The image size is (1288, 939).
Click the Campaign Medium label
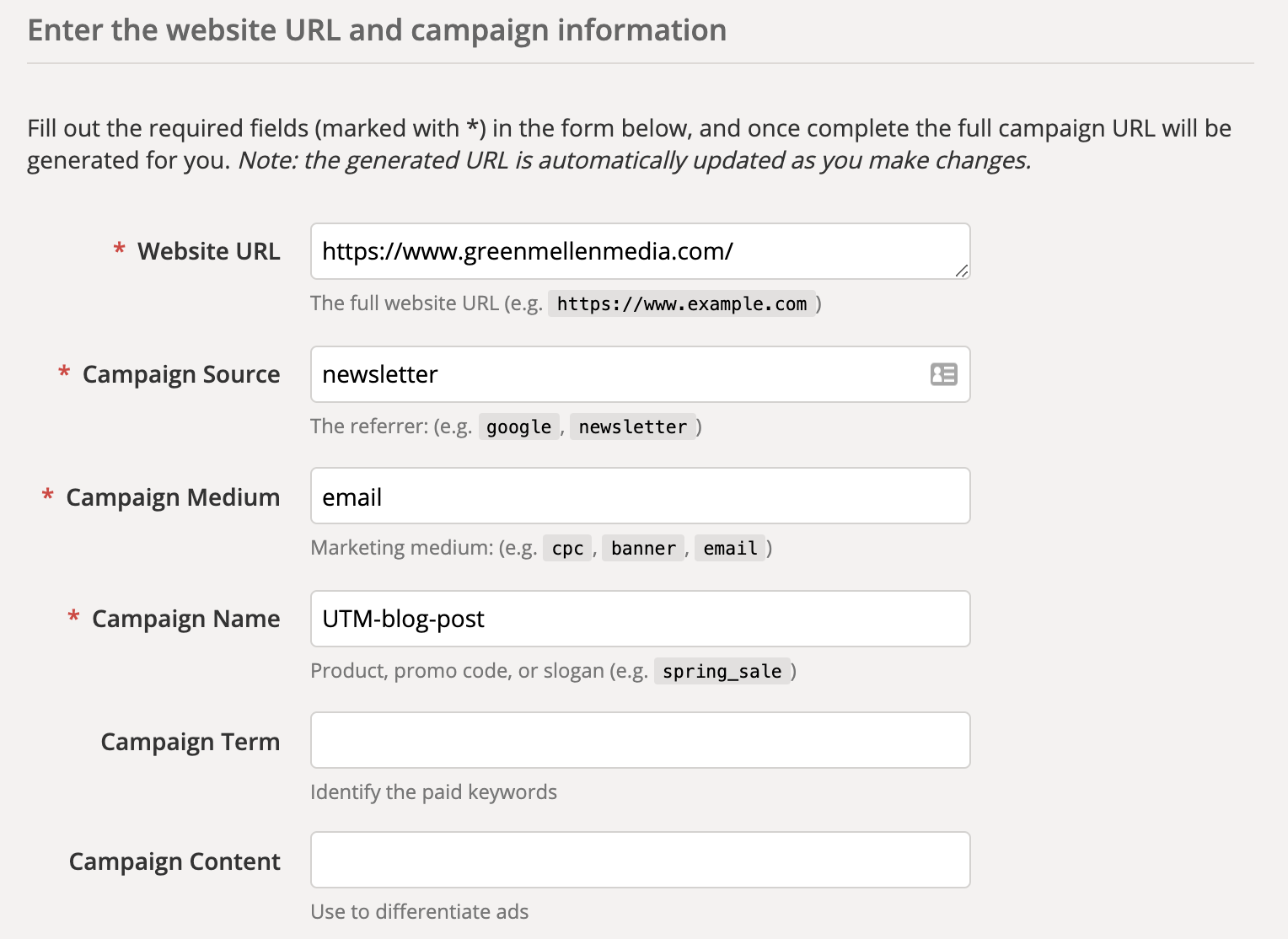(x=173, y=497)
